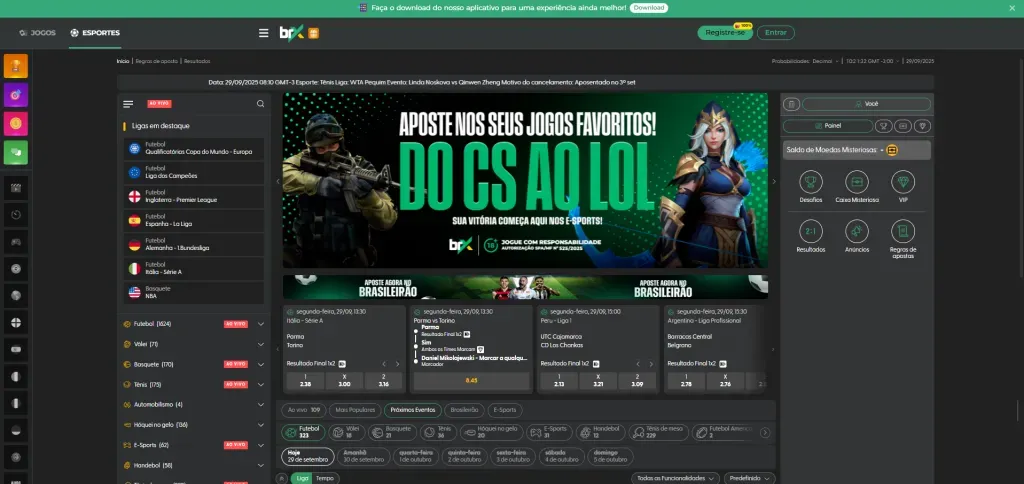Select draw odds 3.00 Parma vs Torino
The width and height of the screenshot is (1024, 484).
point(344,381)
